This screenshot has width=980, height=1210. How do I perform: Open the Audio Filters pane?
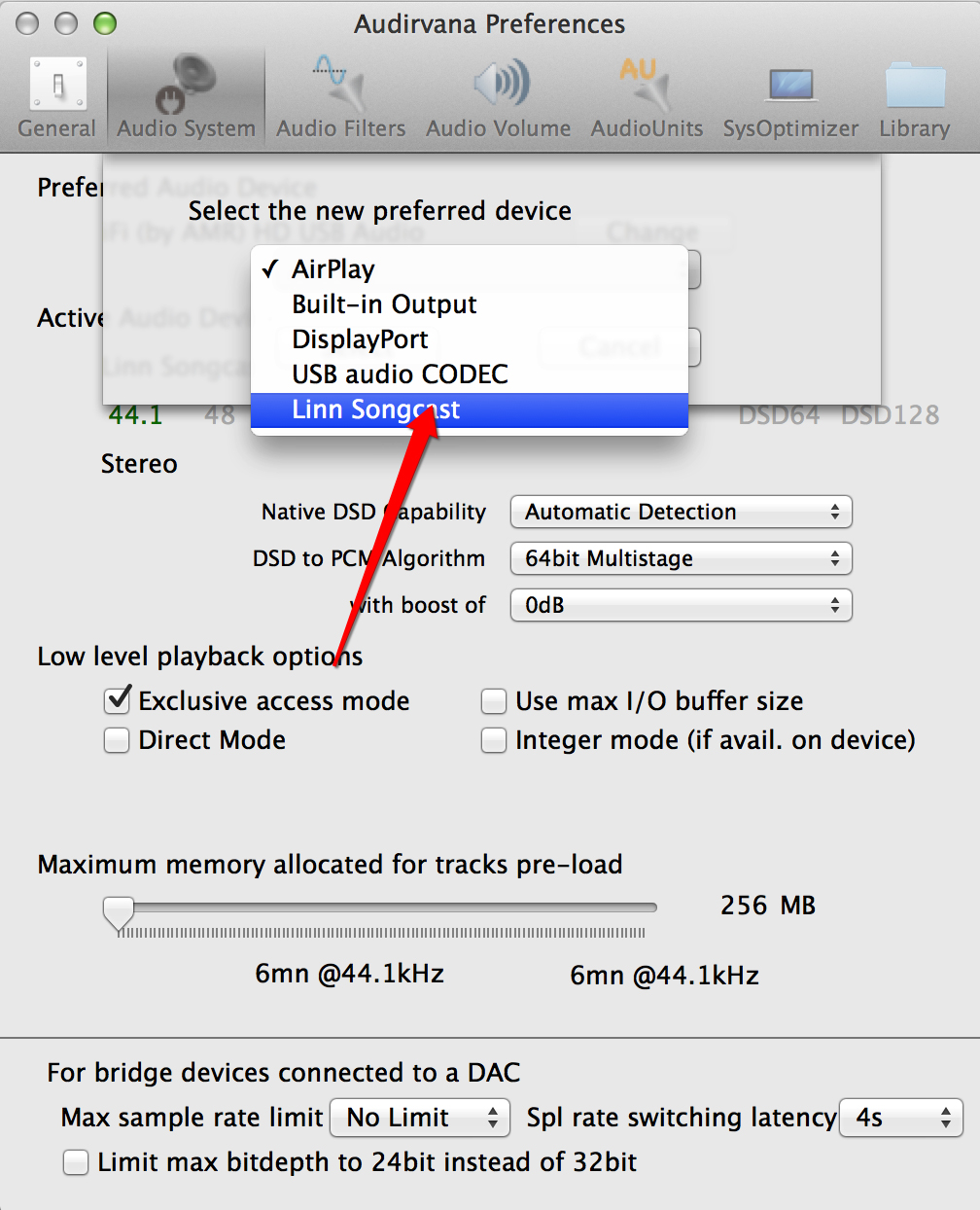pos(340,98)
